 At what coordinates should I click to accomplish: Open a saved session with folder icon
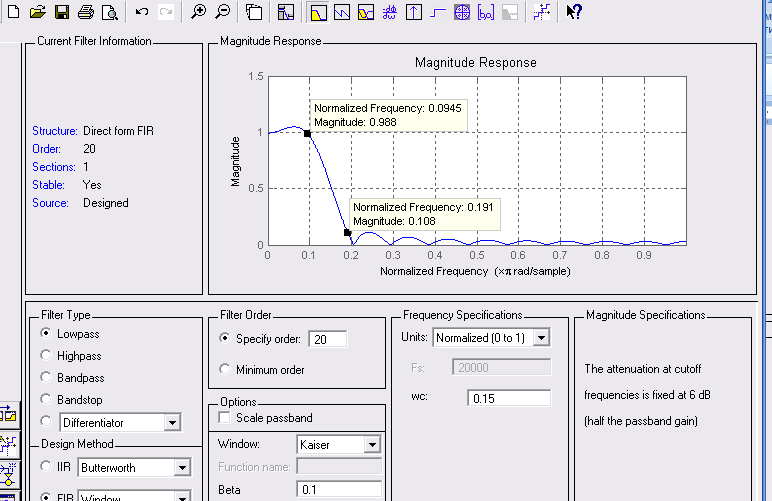point(37,12)
